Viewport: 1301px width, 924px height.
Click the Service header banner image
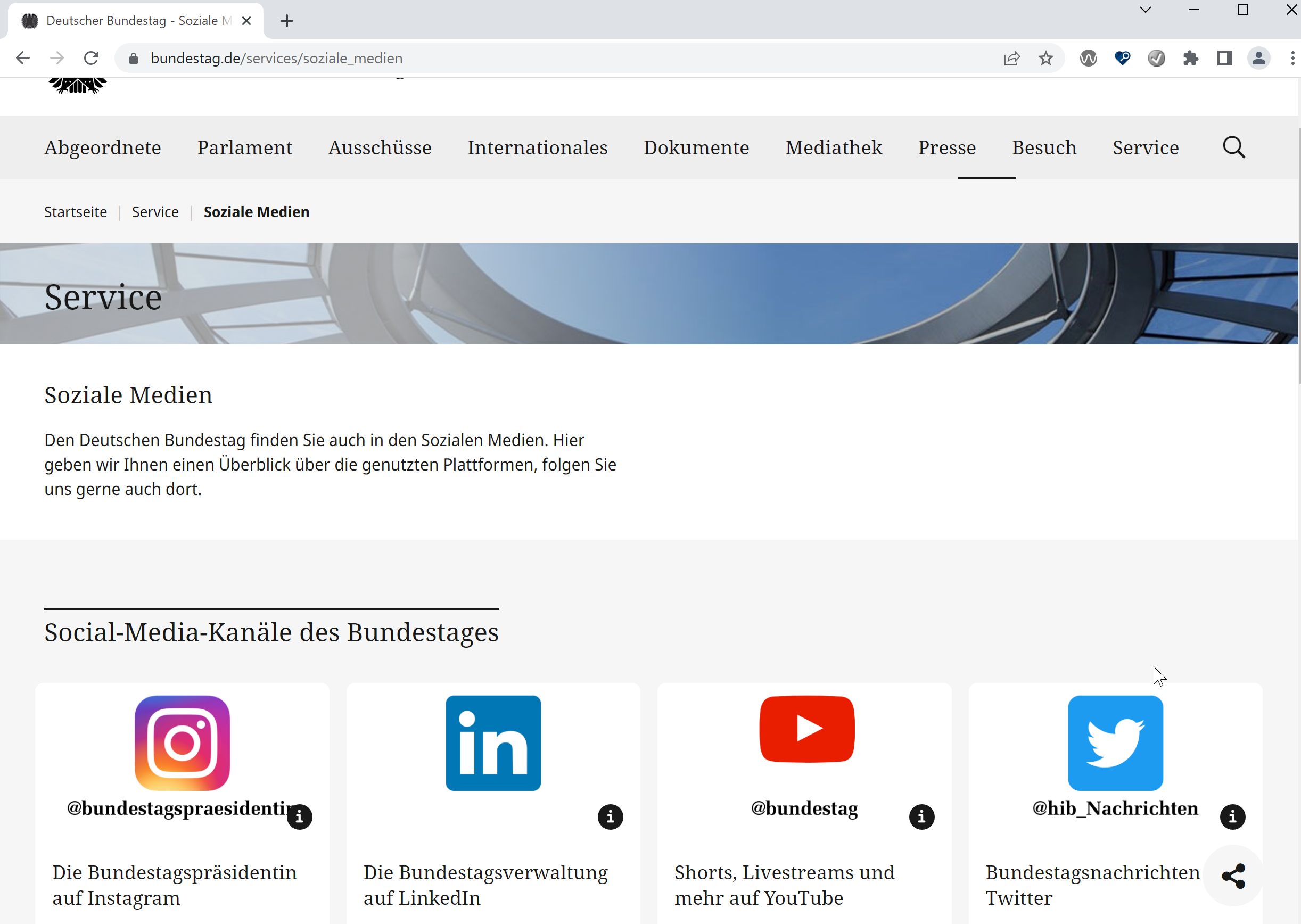pyautogui.click(x=649, y=294)
